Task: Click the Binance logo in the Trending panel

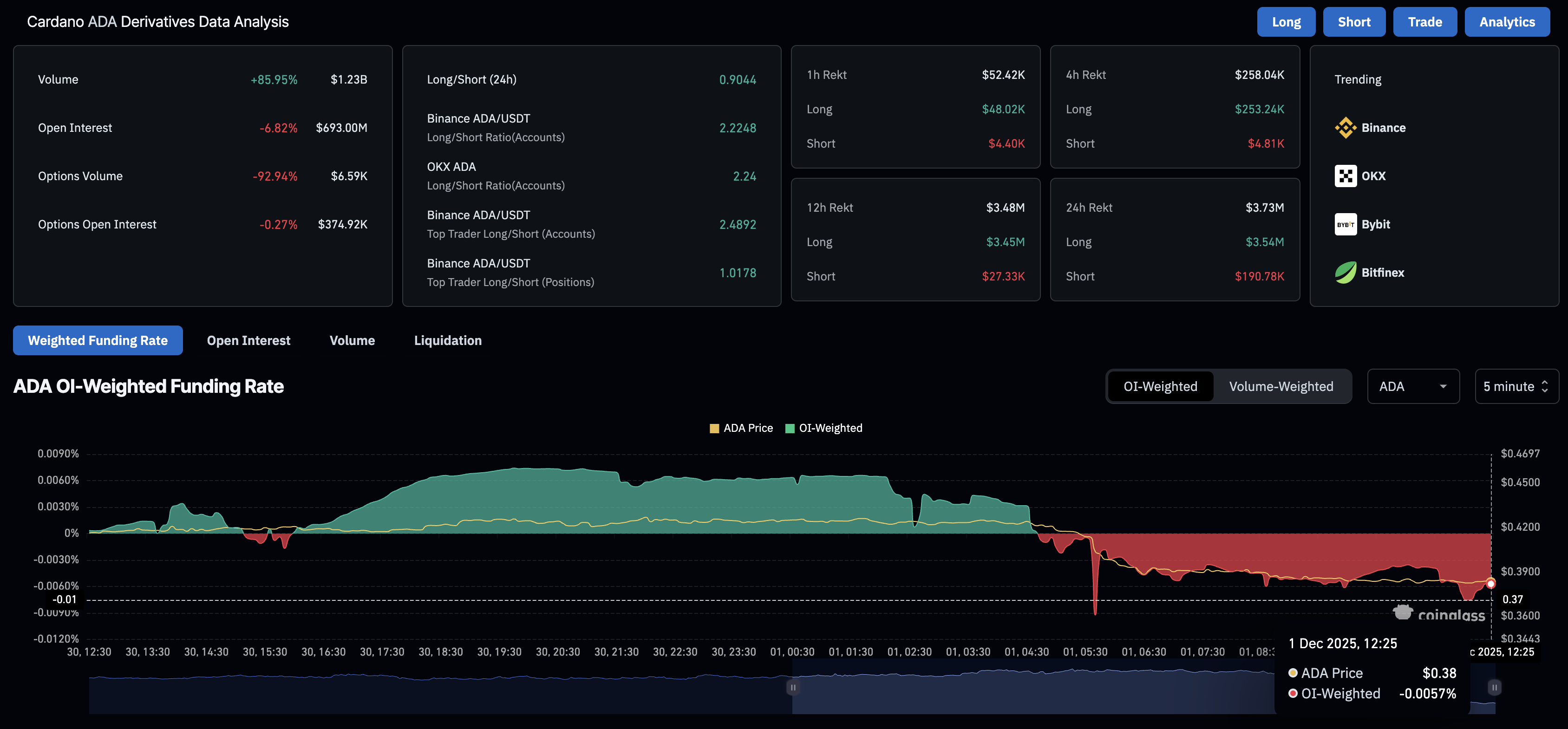Action: coord(1345,128)
